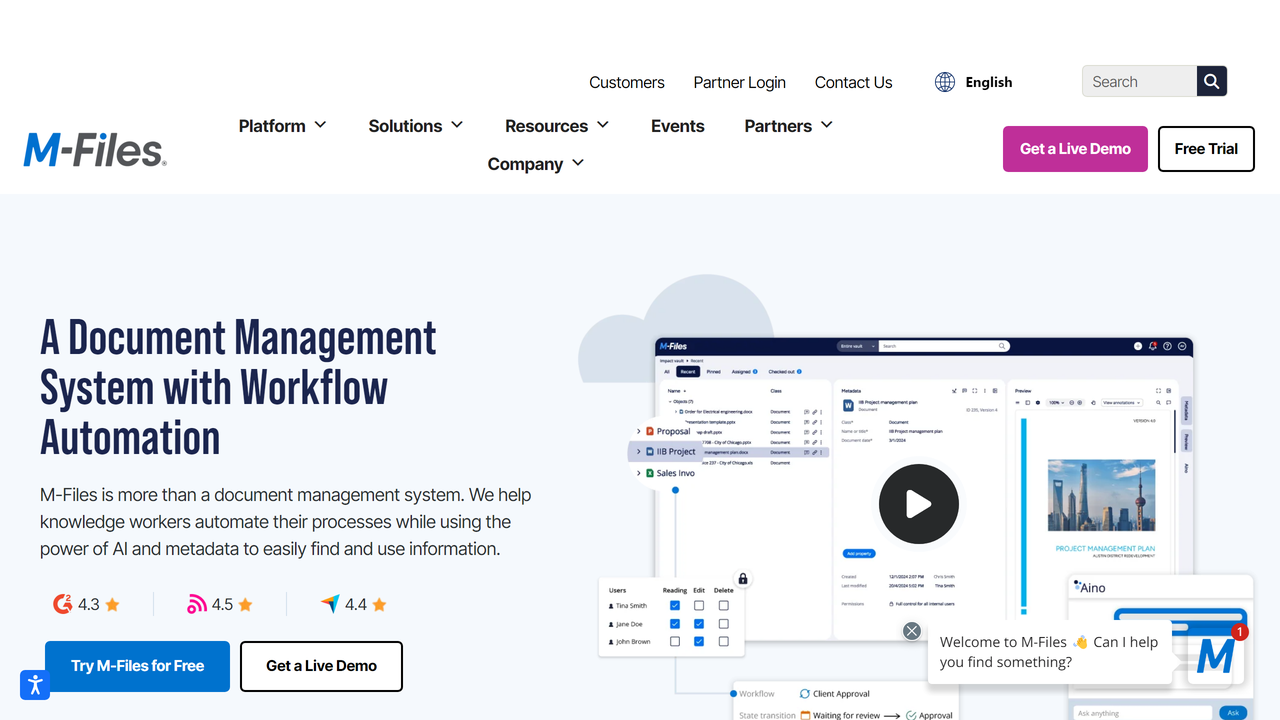1280x720 pixels.
Task: Toggle John Brown Reading checkbox
Action: click(x=675, y=642)
